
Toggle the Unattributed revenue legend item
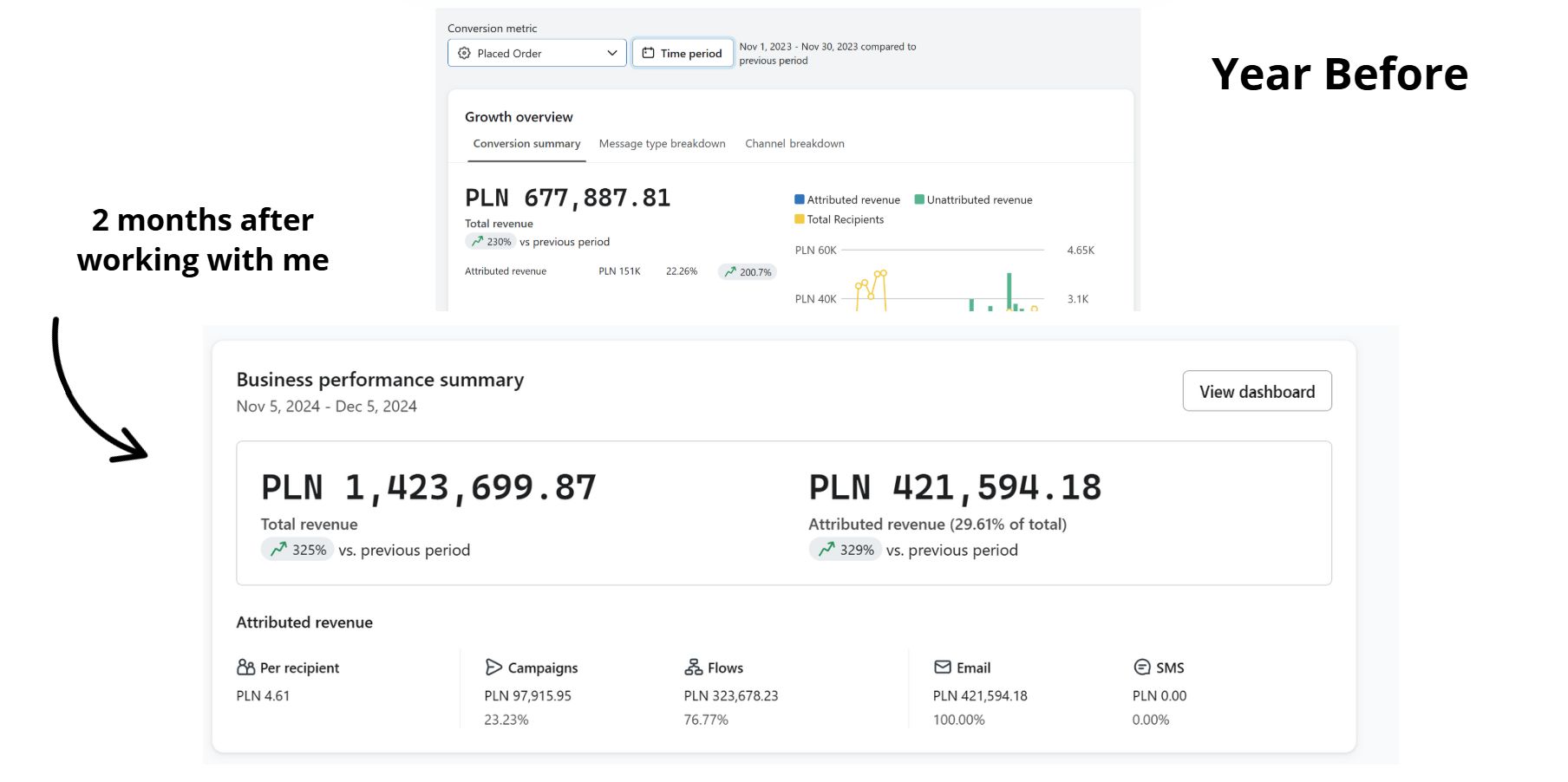[x=973, y=199]
